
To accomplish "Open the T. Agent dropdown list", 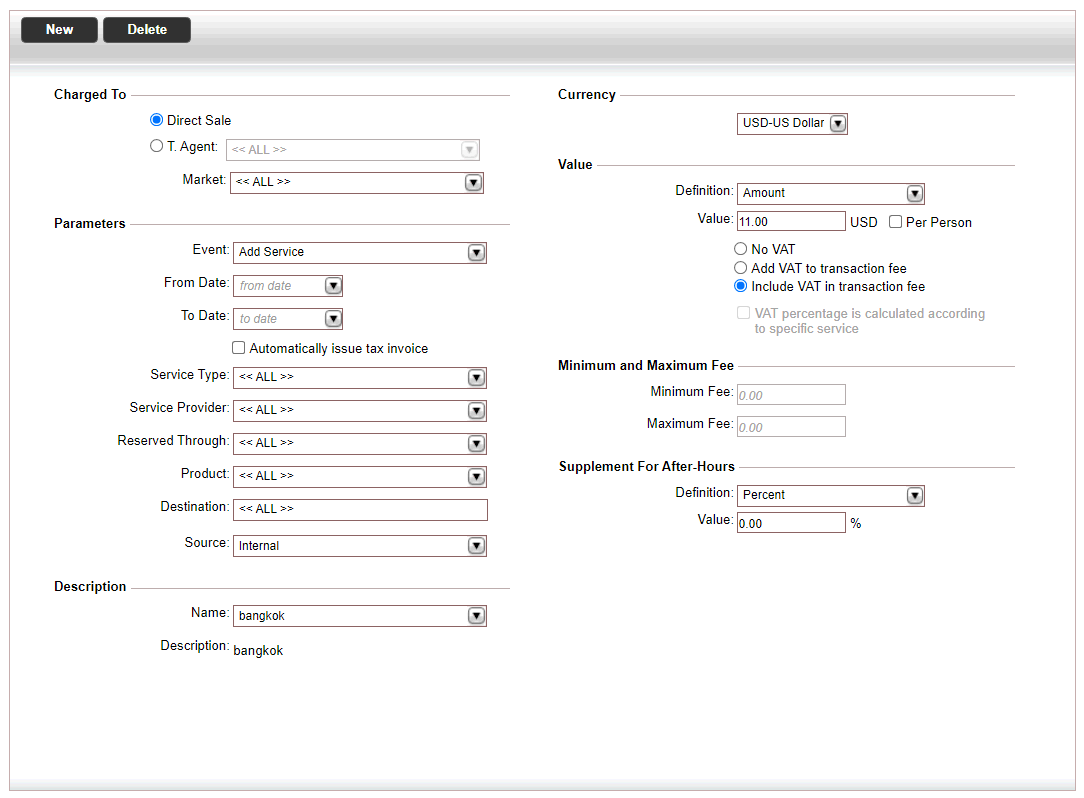I will [469, 149].
